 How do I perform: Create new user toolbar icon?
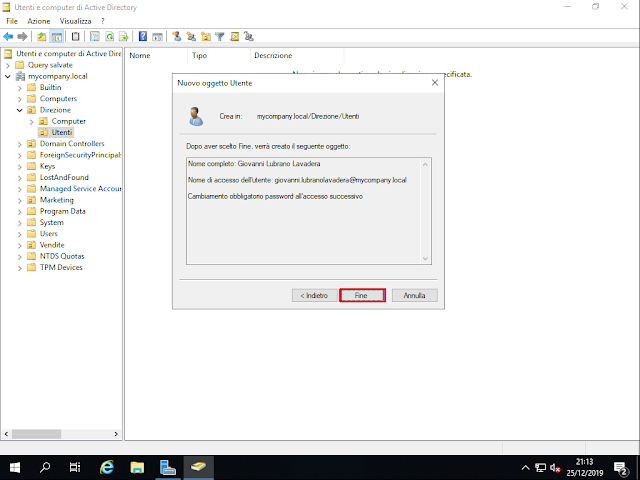tap(176, 37)
